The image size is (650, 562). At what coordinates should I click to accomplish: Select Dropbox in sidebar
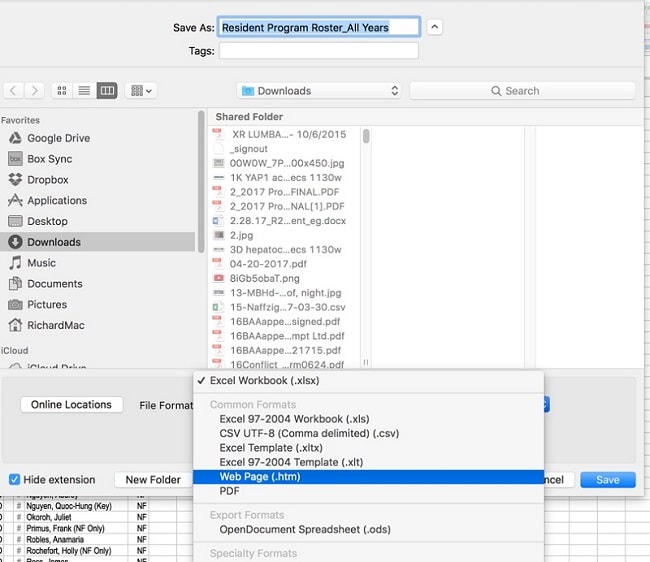(x=97, y=179)
